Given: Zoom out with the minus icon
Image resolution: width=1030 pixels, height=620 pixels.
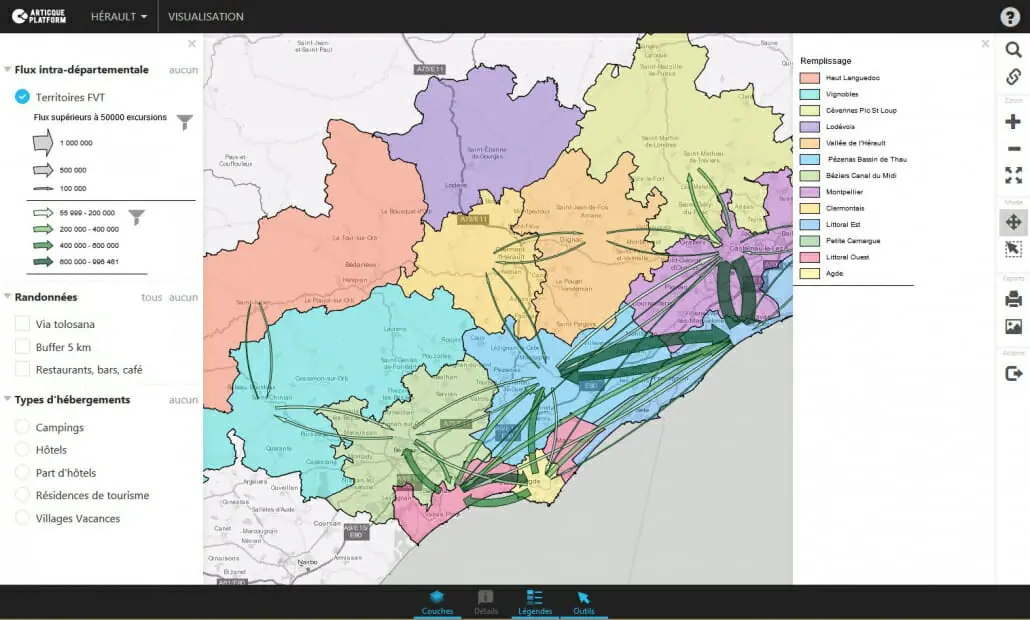Looking at the screenshot, I should coord(1013,149).
